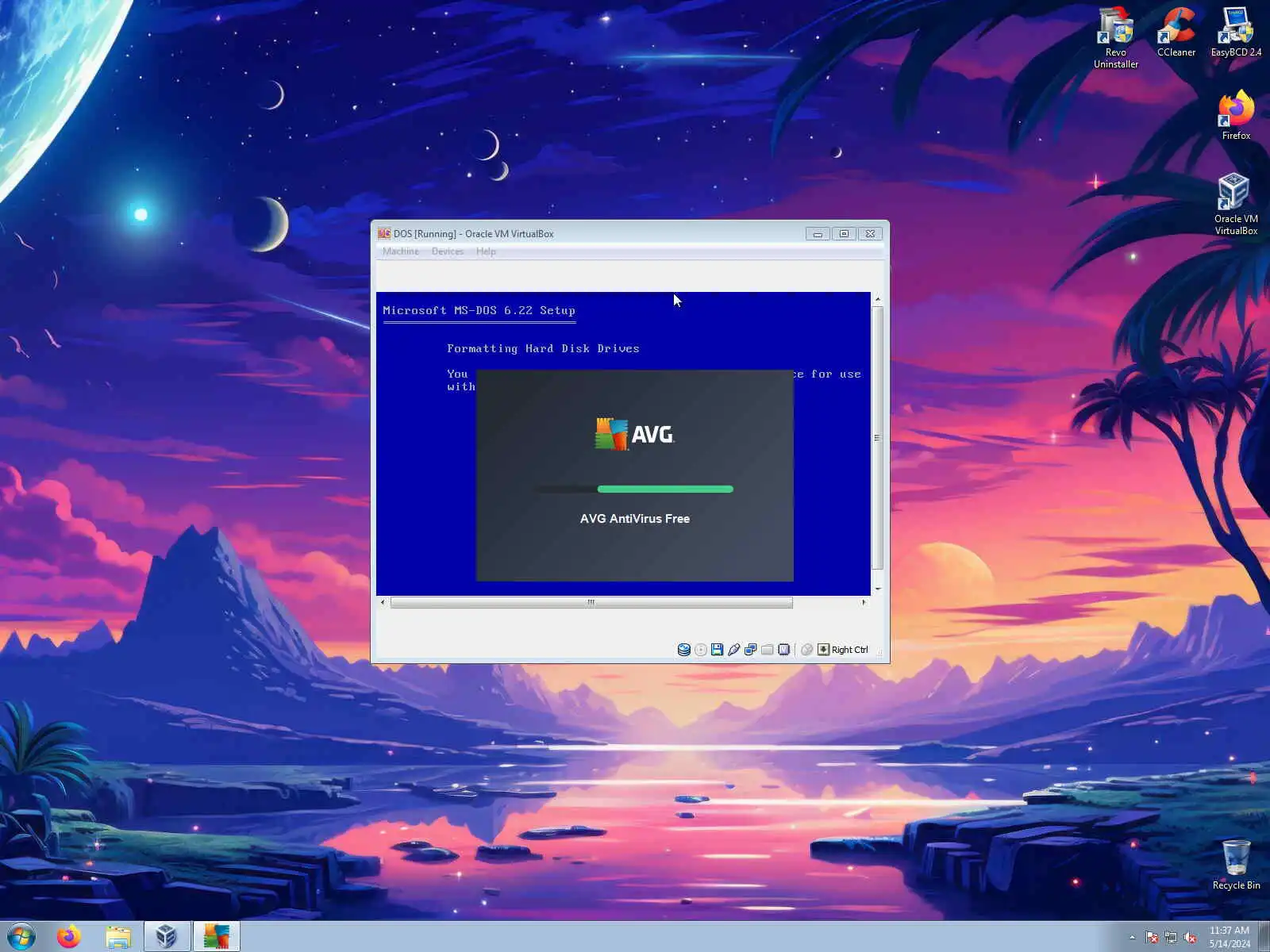The width and height of the screenshot is (1270, 952).
Task: Open the network adapters status icon
Action: point(751,650)
